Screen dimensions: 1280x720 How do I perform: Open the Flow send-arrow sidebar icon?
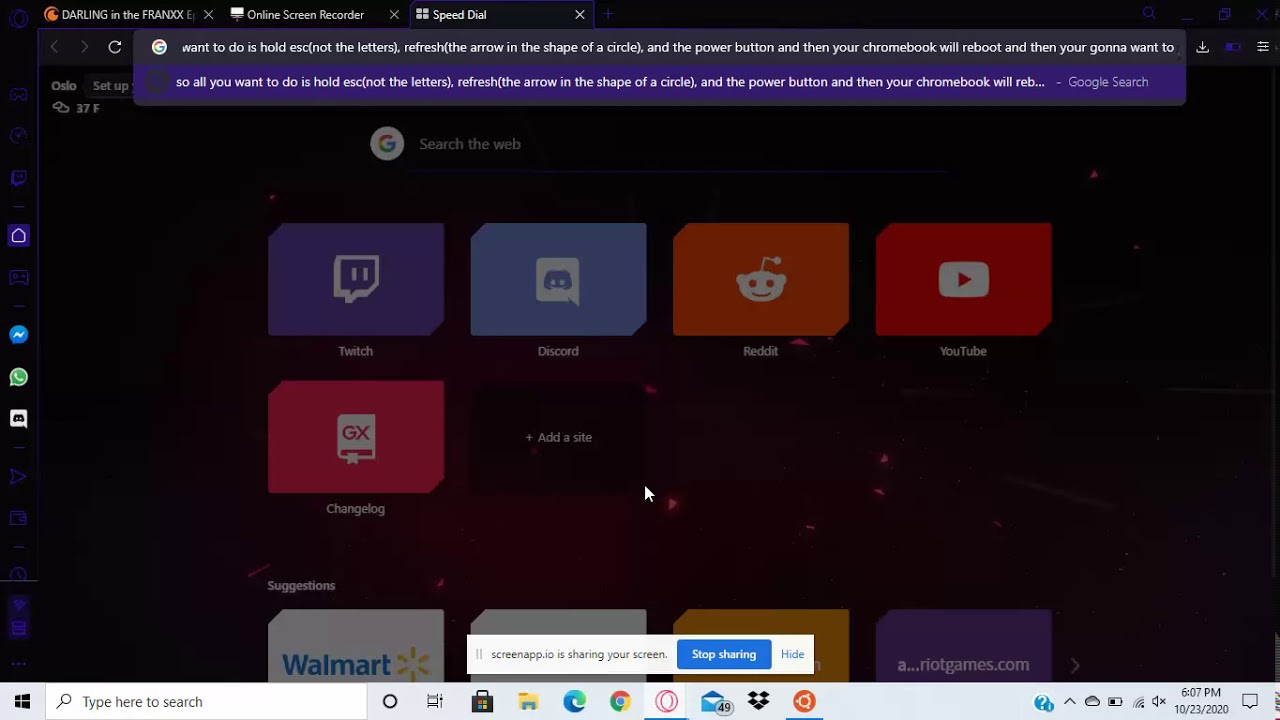[x=18, y=477]
